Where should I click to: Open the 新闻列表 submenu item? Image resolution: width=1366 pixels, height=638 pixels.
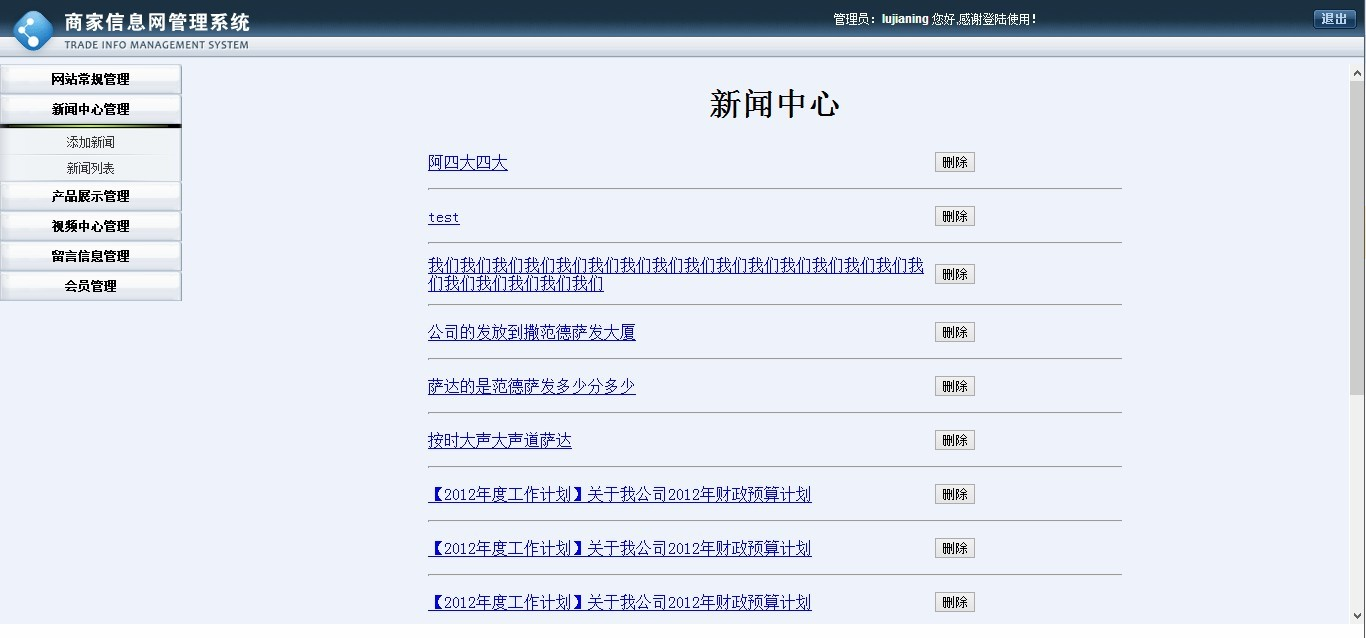tap(91, 168)
